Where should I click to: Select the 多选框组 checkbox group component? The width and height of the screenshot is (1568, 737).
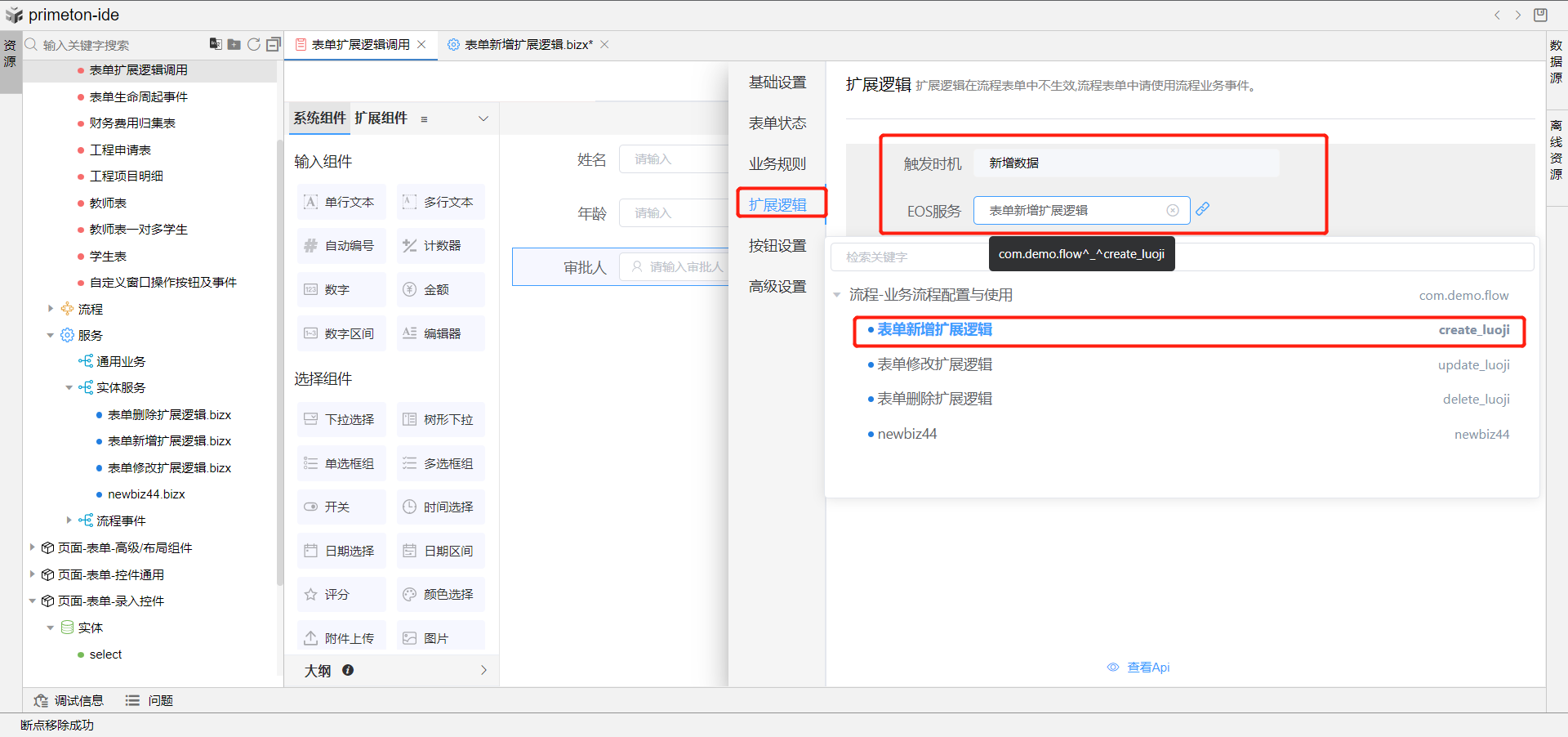click(x=440, y=463)
